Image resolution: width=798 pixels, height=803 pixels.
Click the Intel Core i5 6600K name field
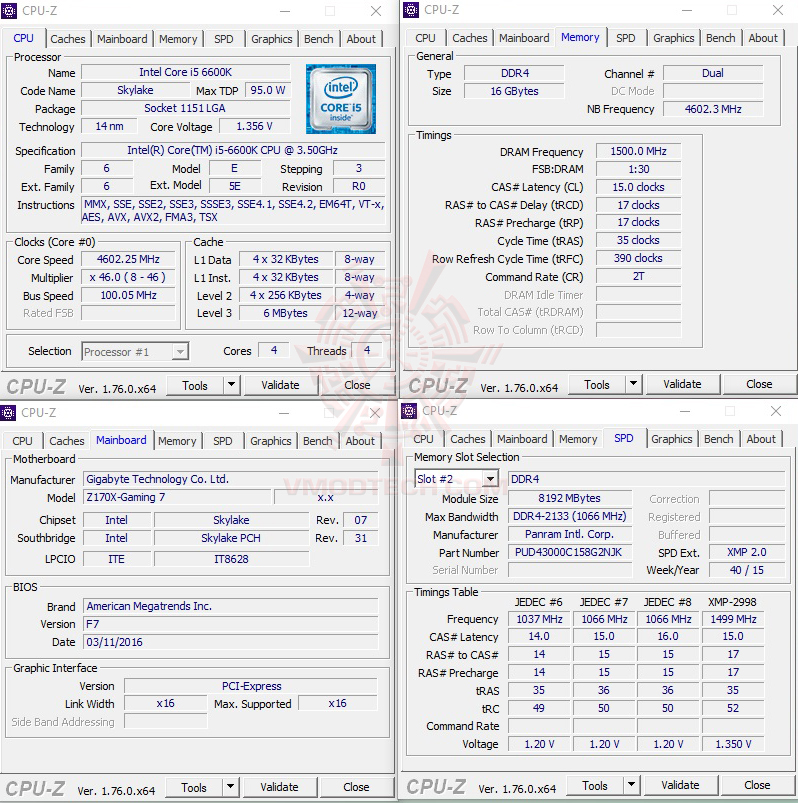pyautogui.click(x=185, y=72)
